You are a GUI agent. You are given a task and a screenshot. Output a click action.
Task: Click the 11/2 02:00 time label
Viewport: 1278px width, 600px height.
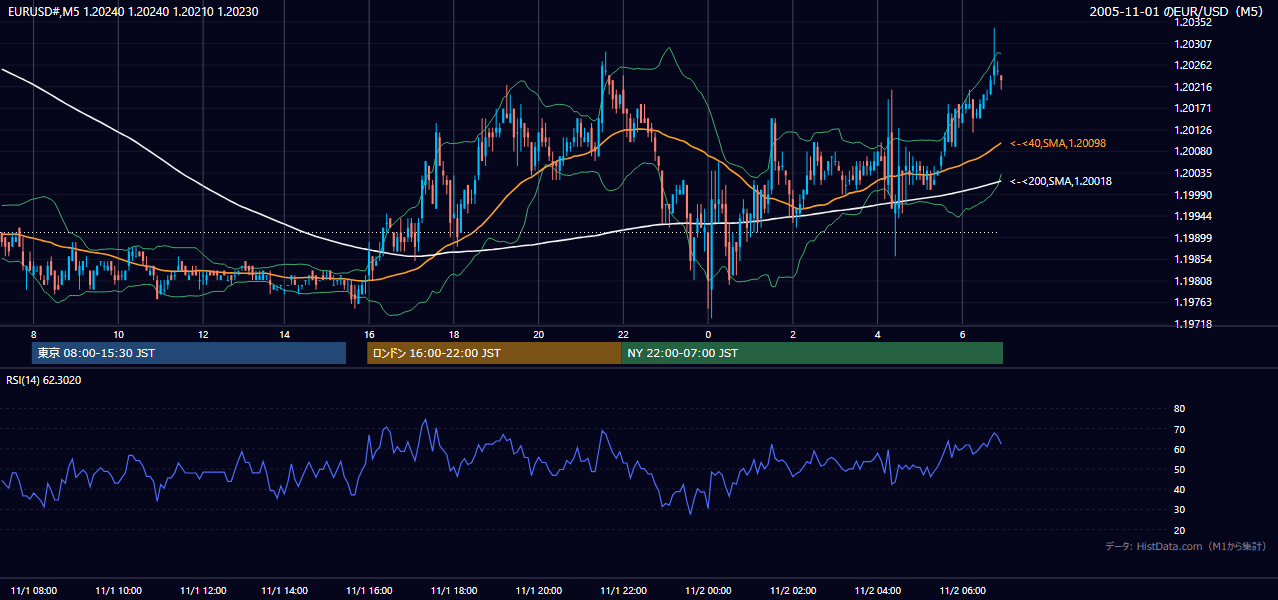(x=792, y=590)
